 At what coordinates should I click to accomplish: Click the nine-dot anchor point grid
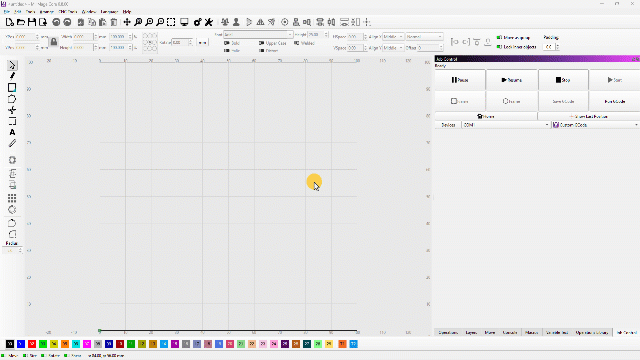pyautogui.click(x=150, y=42)
